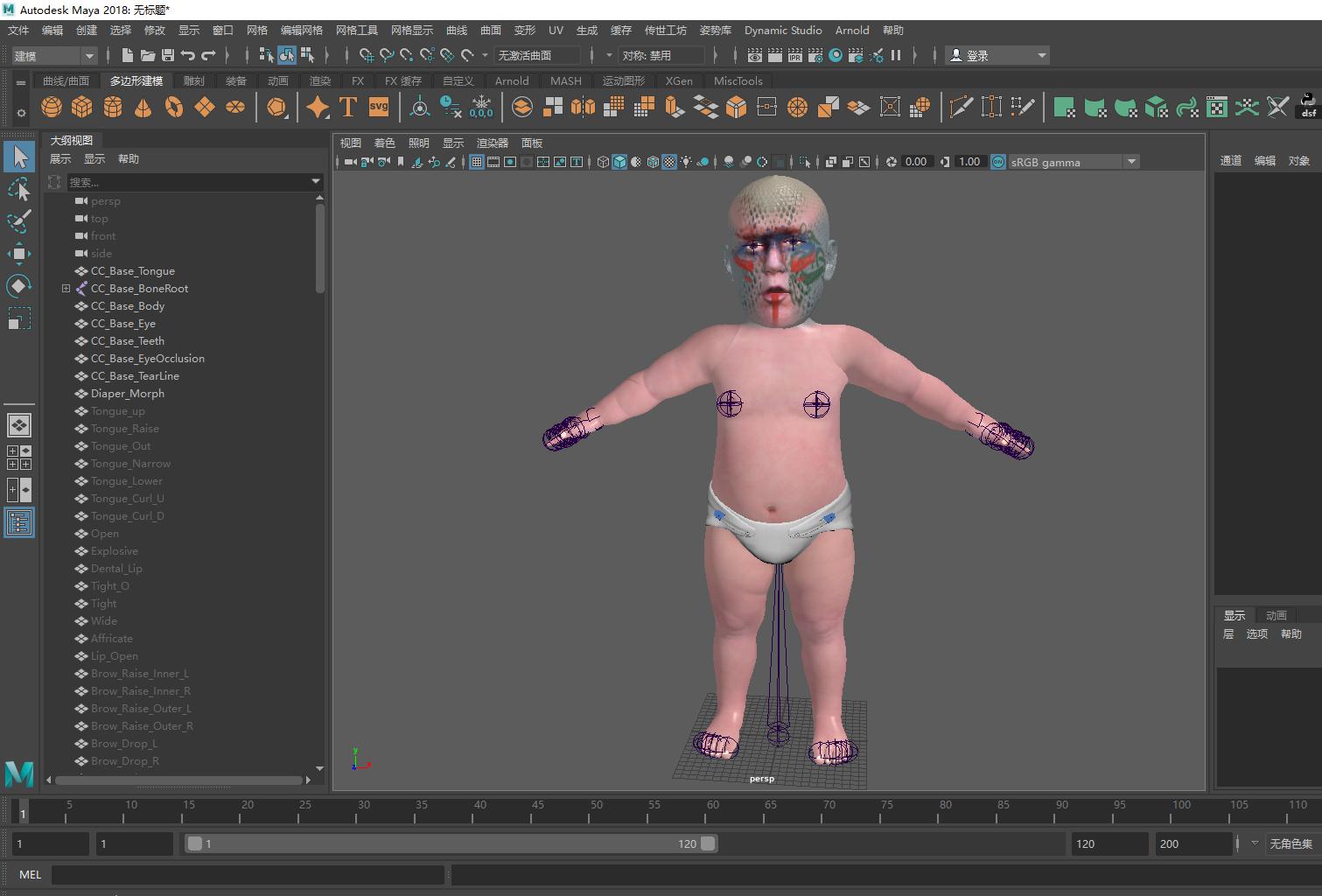Select the Rotate tool in the toolbox
The height and width of the screenshot is (896, 1322).
click(18, 286)
